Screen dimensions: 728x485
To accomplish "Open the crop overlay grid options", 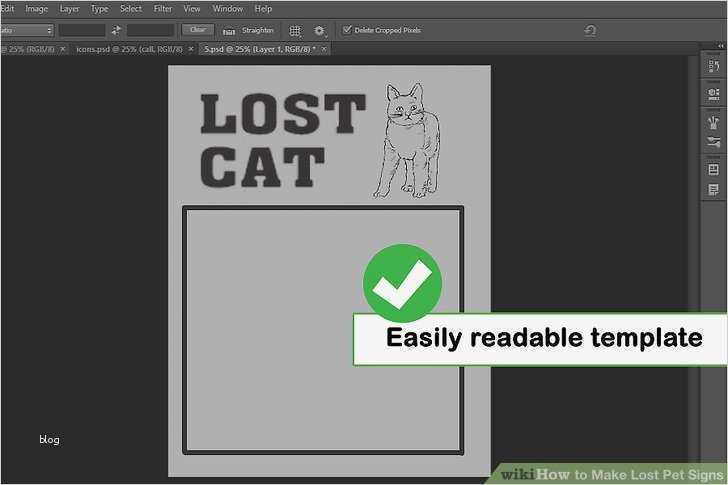I will 295,31.
